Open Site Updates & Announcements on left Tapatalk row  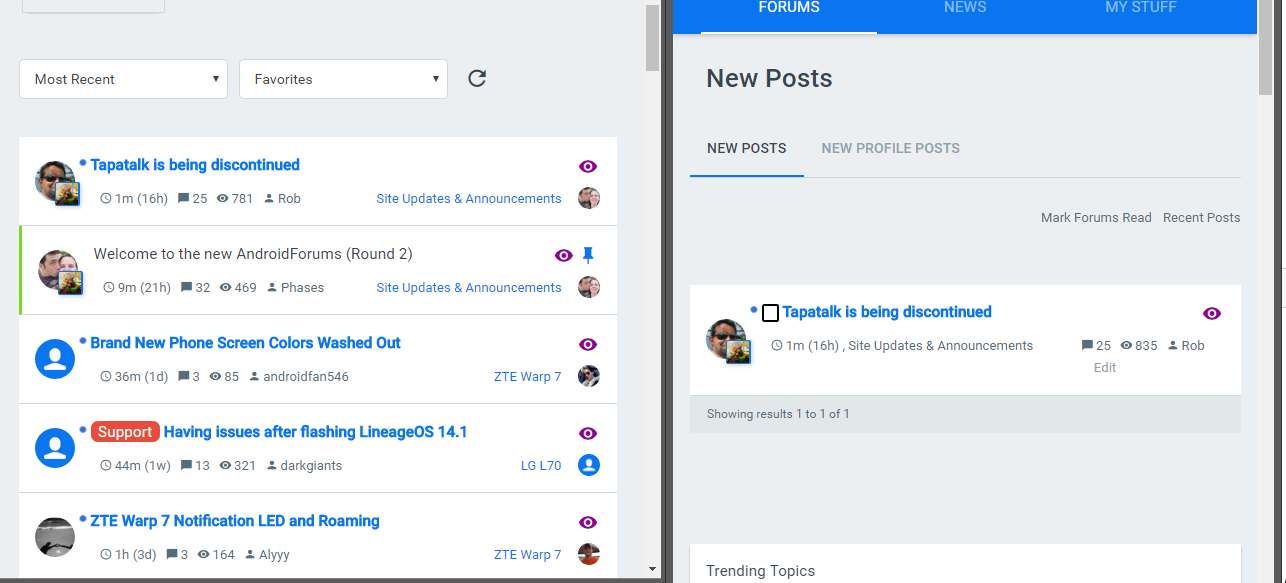(x=469, y=199)
